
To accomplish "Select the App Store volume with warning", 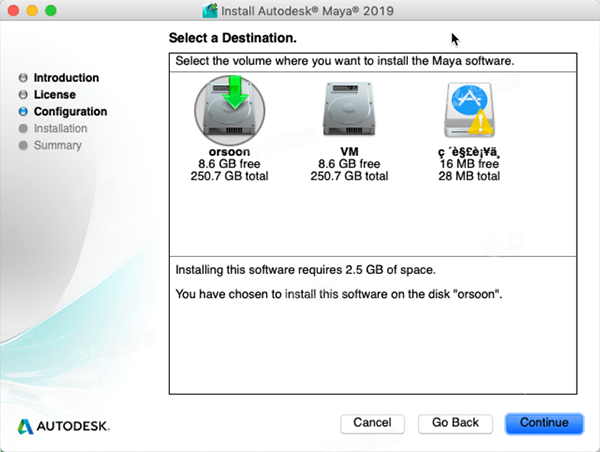I will (x=470, y=110).
